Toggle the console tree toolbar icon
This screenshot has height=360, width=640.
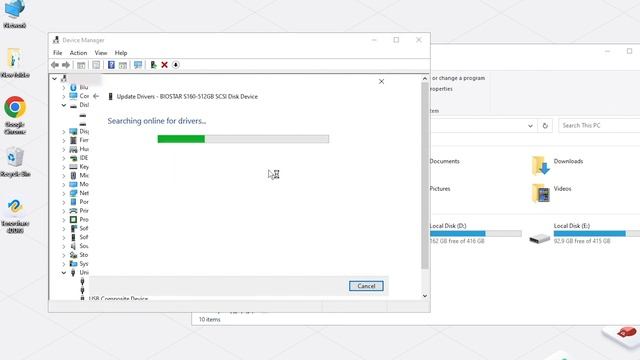pyautogui.click(x=81, y=65)
